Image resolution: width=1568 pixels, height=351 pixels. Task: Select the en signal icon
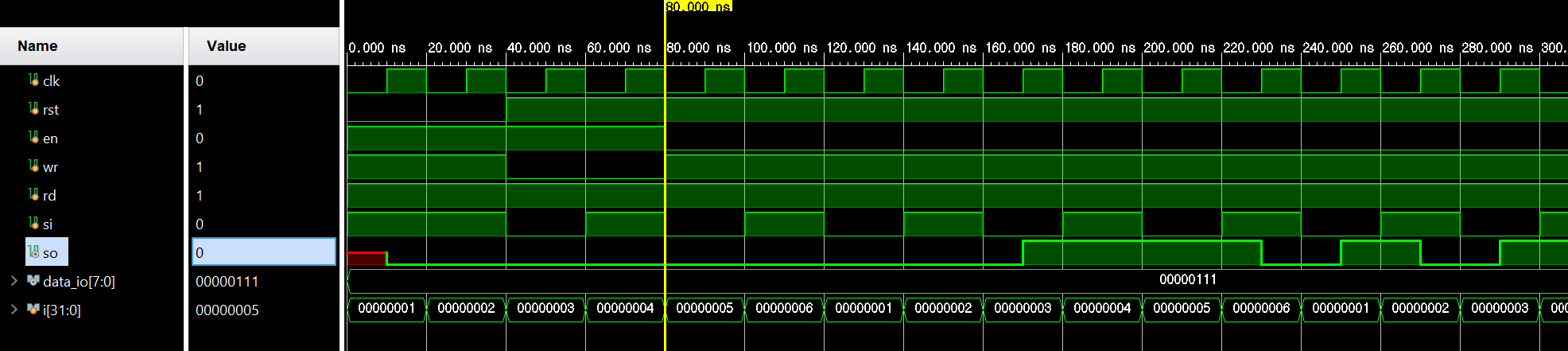pyautogui.click(x=33, y=137)
